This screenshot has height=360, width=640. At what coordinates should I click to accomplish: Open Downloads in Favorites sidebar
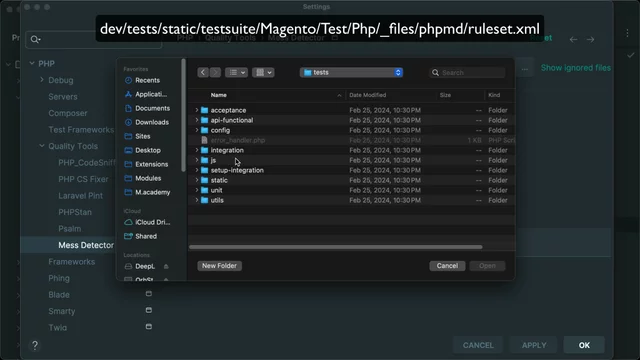(x=147, y=122)
